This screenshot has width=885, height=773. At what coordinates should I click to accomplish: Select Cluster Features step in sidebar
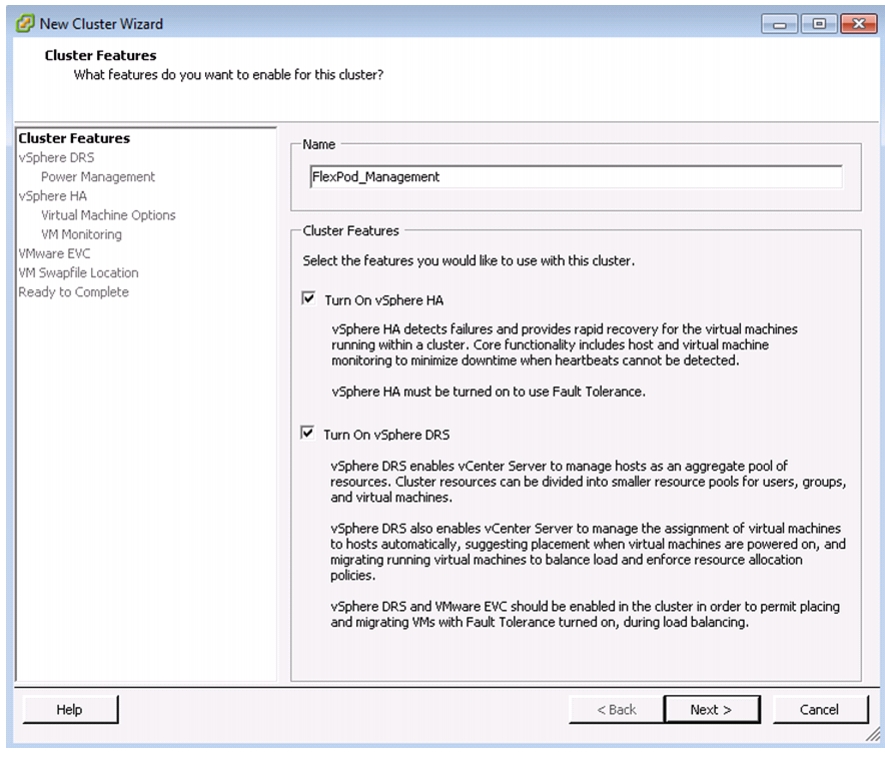point(74,138)
